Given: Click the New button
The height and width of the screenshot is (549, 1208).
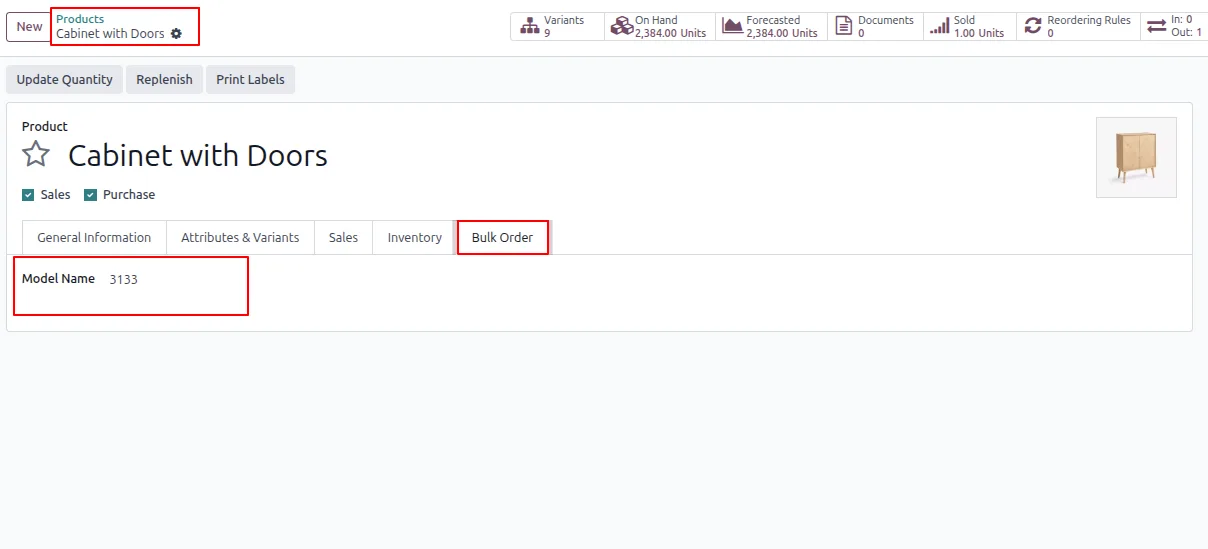Looking at the screenshot, I should click(x=29, y=27).
